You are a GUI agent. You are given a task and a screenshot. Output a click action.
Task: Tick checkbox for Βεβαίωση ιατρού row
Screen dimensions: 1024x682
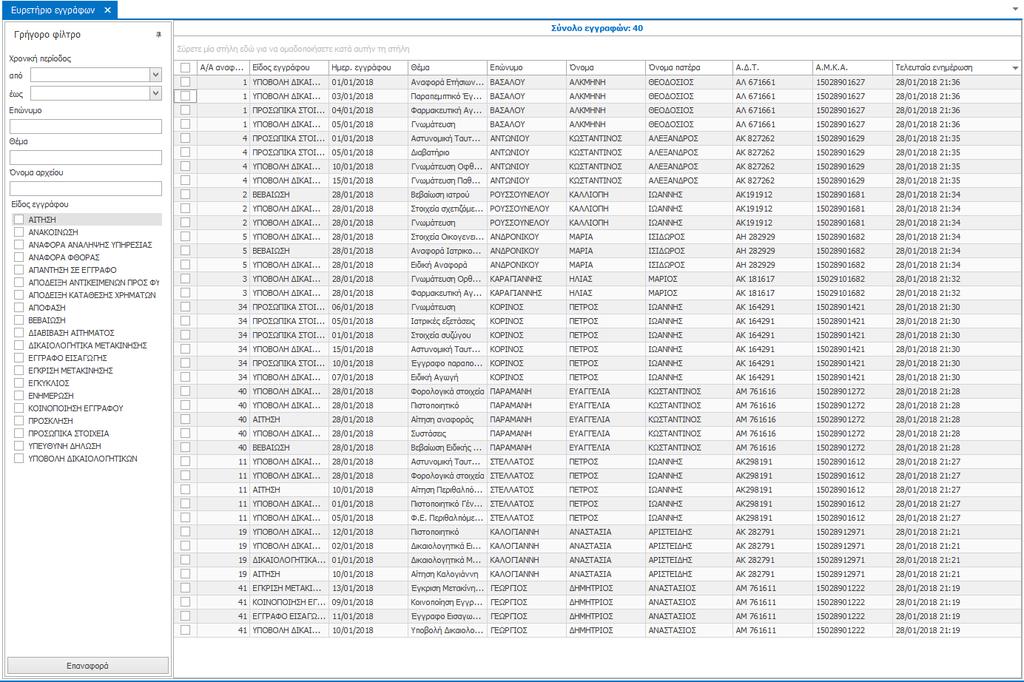185,195
